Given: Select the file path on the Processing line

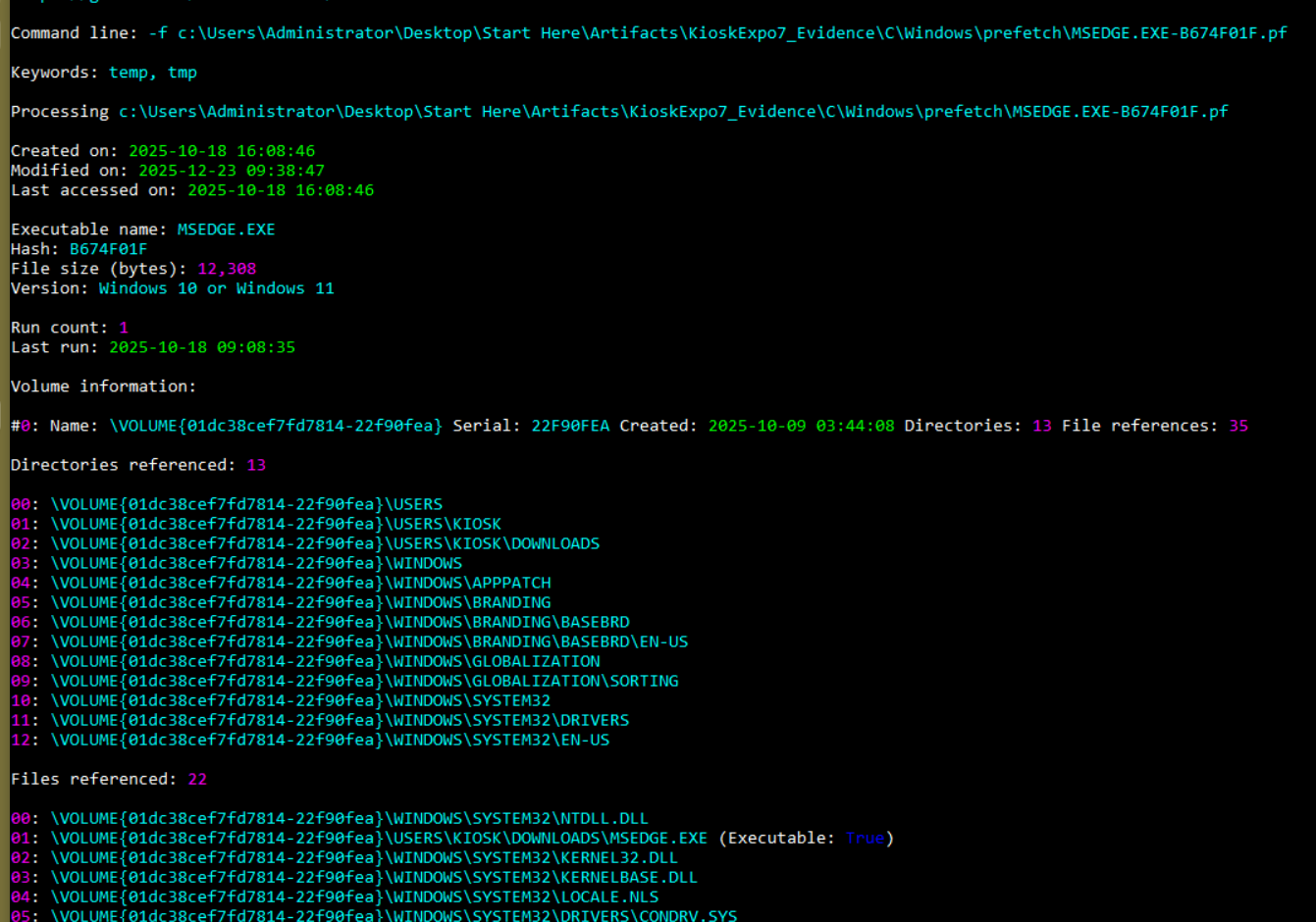Looking at the screenshot, I should coord(673,112).
